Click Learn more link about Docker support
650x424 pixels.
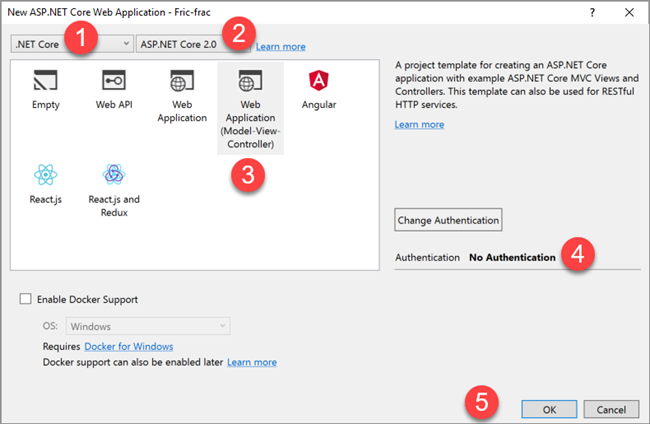pos(252,362)
